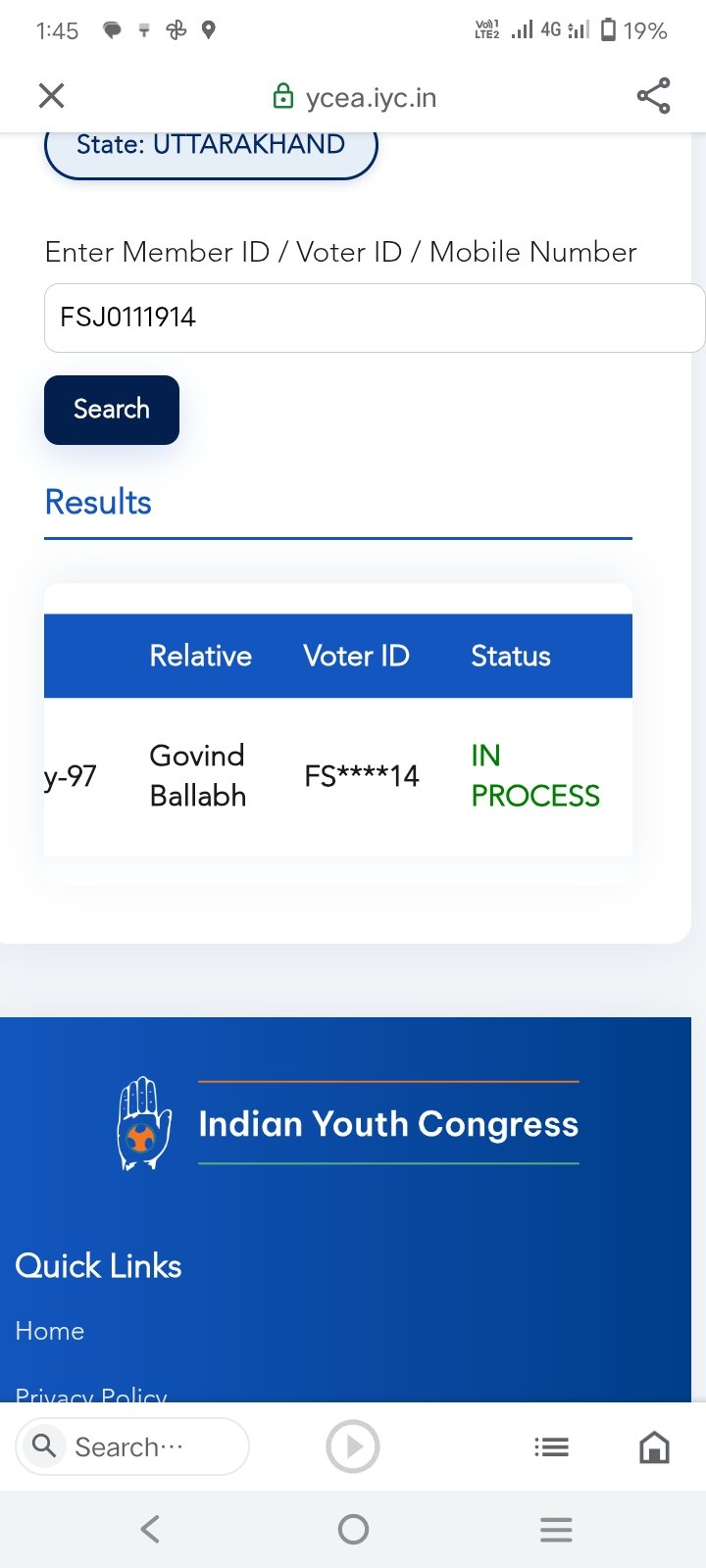Tap the green padlock security icon
Viewport: 706px width, 1568px height.
282,97
